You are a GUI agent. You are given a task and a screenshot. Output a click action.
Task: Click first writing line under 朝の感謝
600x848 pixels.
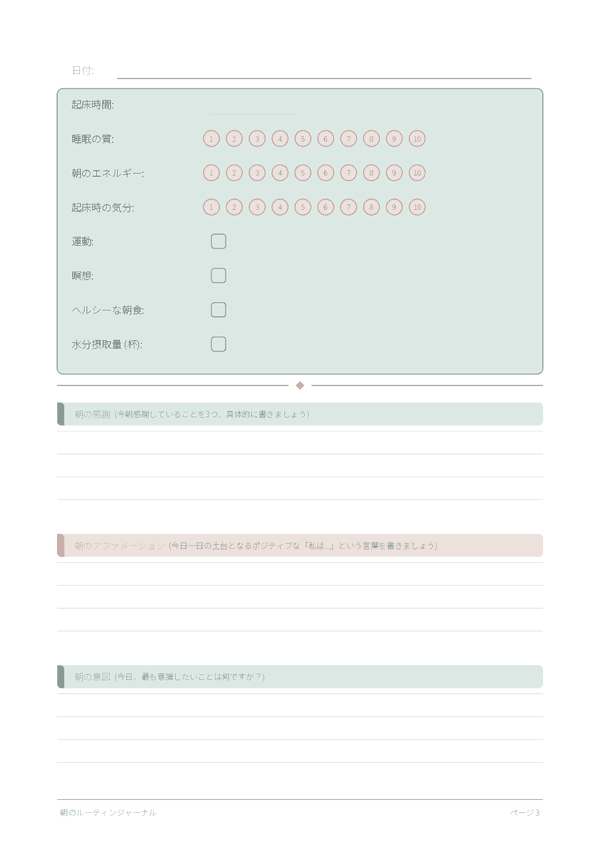tap(300, 443)
